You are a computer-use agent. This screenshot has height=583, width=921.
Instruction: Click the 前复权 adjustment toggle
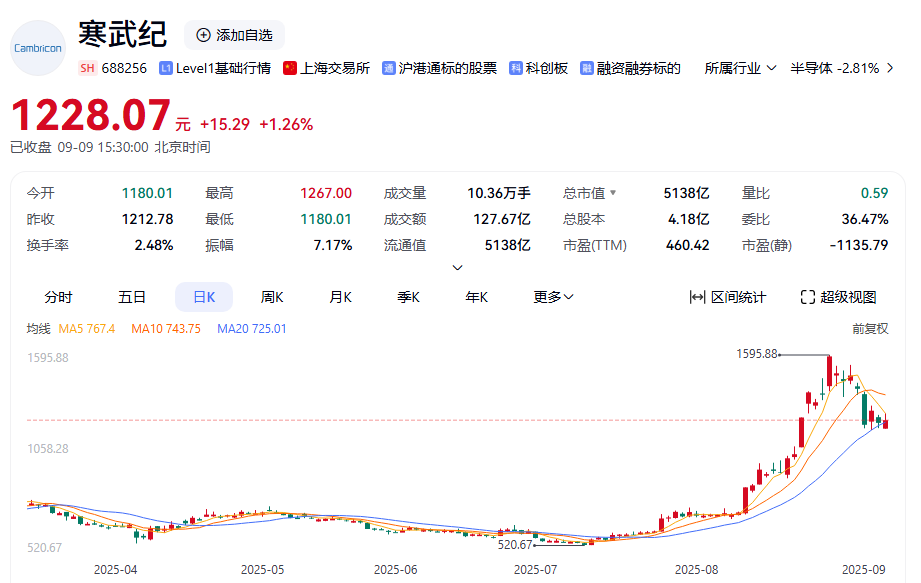tap(869, 328)
